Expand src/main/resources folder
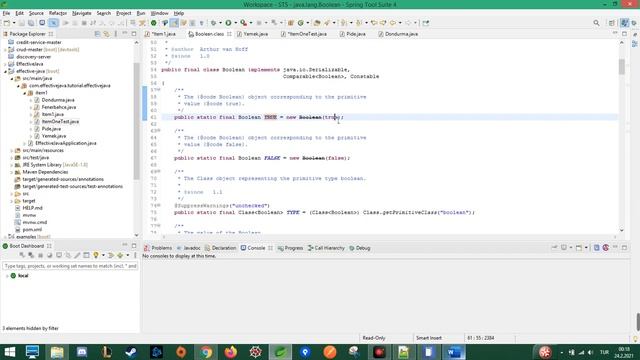 [12, 151]
